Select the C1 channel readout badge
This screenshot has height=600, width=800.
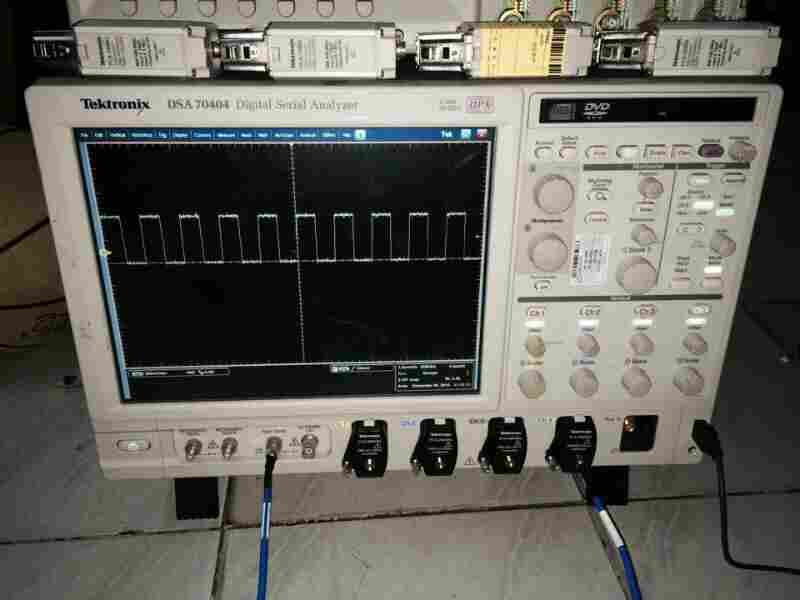click(x=139, y=371)
